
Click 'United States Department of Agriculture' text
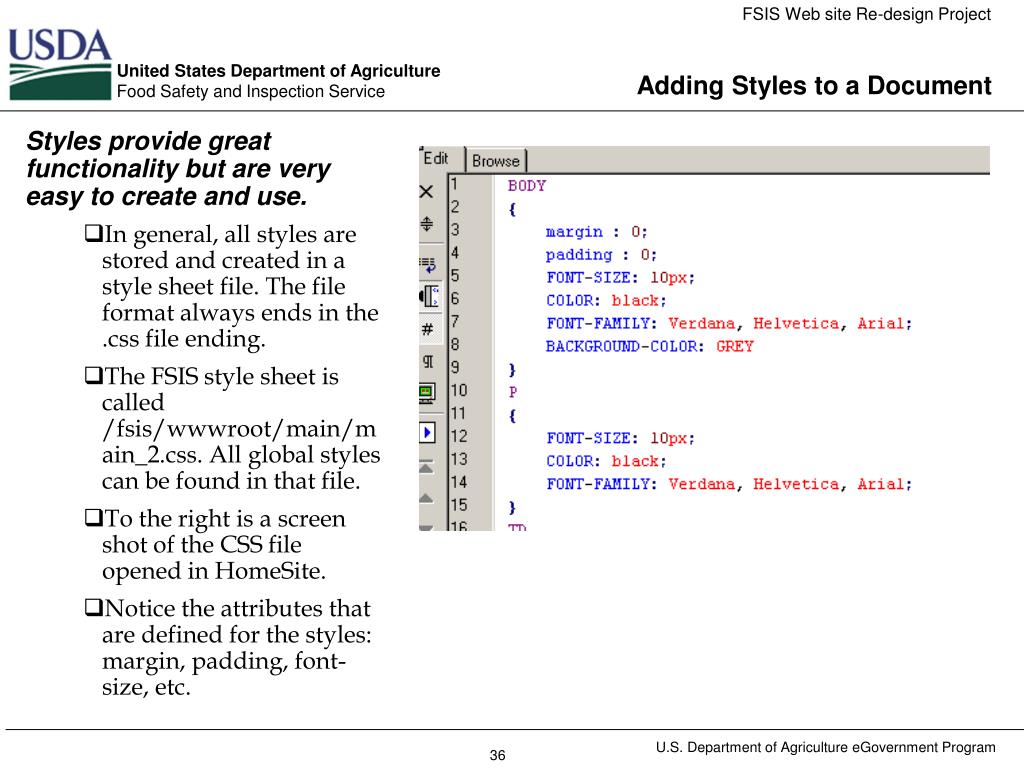click(x=279, y=71)
